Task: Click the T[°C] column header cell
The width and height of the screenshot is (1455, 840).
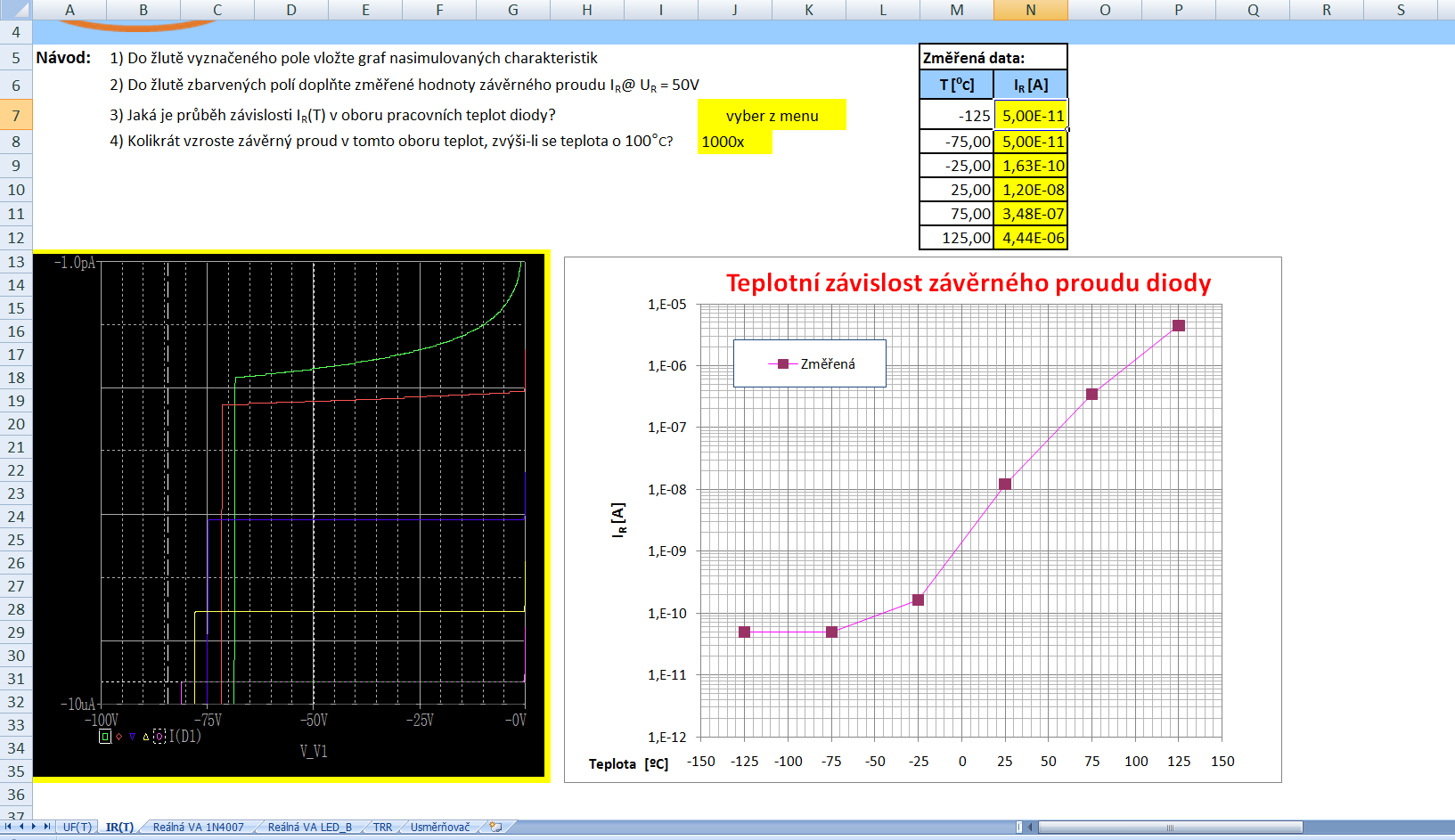Action: pos(957,86)
